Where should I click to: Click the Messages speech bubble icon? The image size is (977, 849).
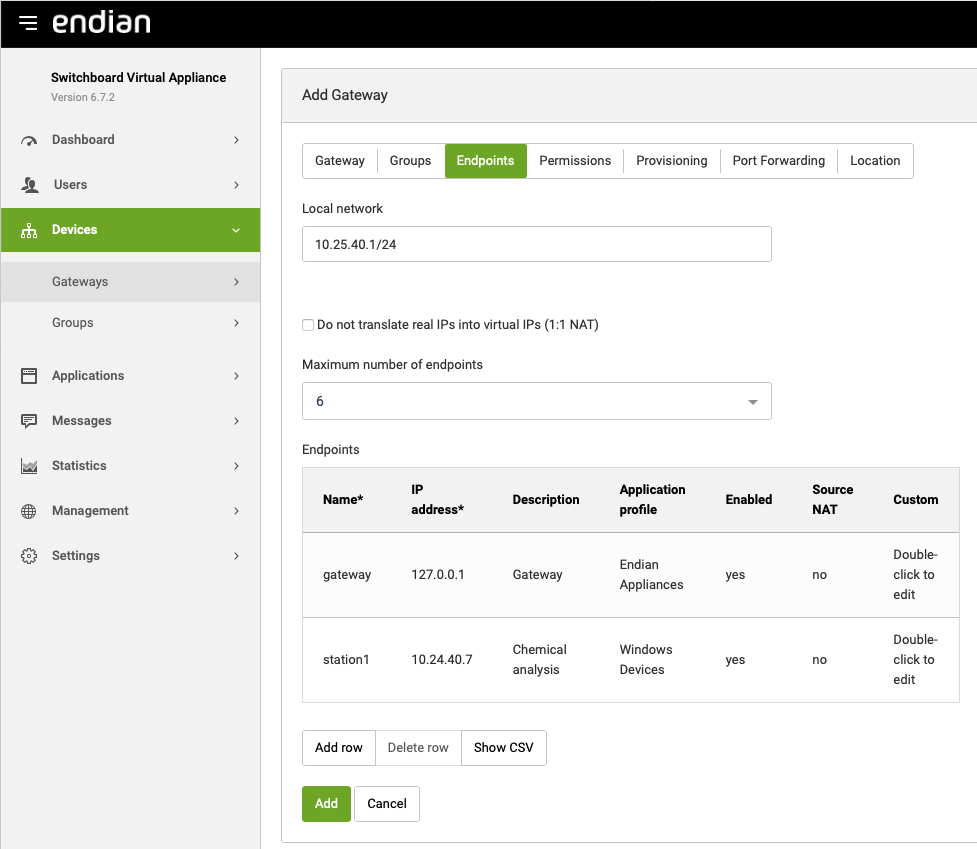pyautogui.click(x=29, y=421)
